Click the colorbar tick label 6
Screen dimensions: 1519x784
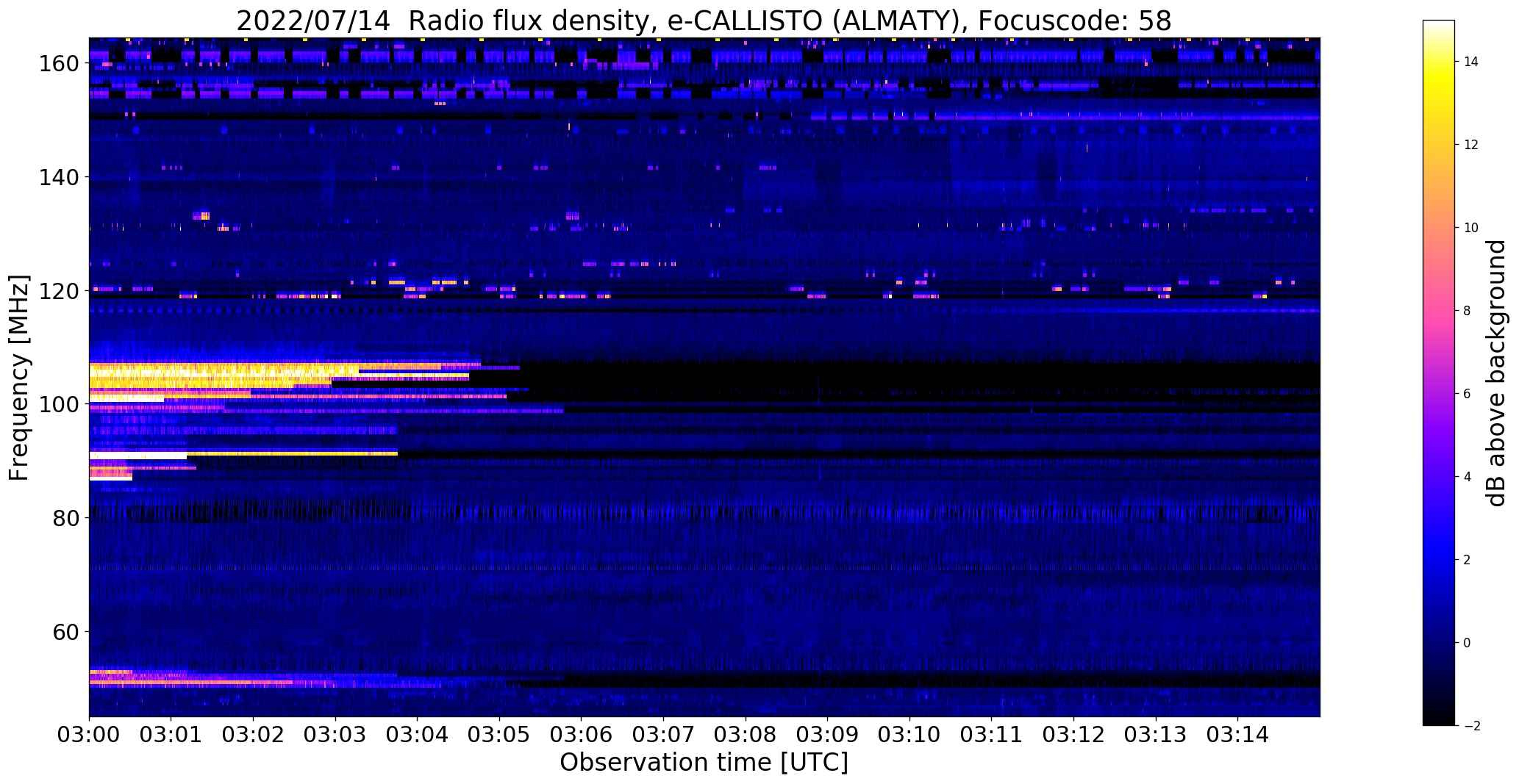[x=1468, y=394]
